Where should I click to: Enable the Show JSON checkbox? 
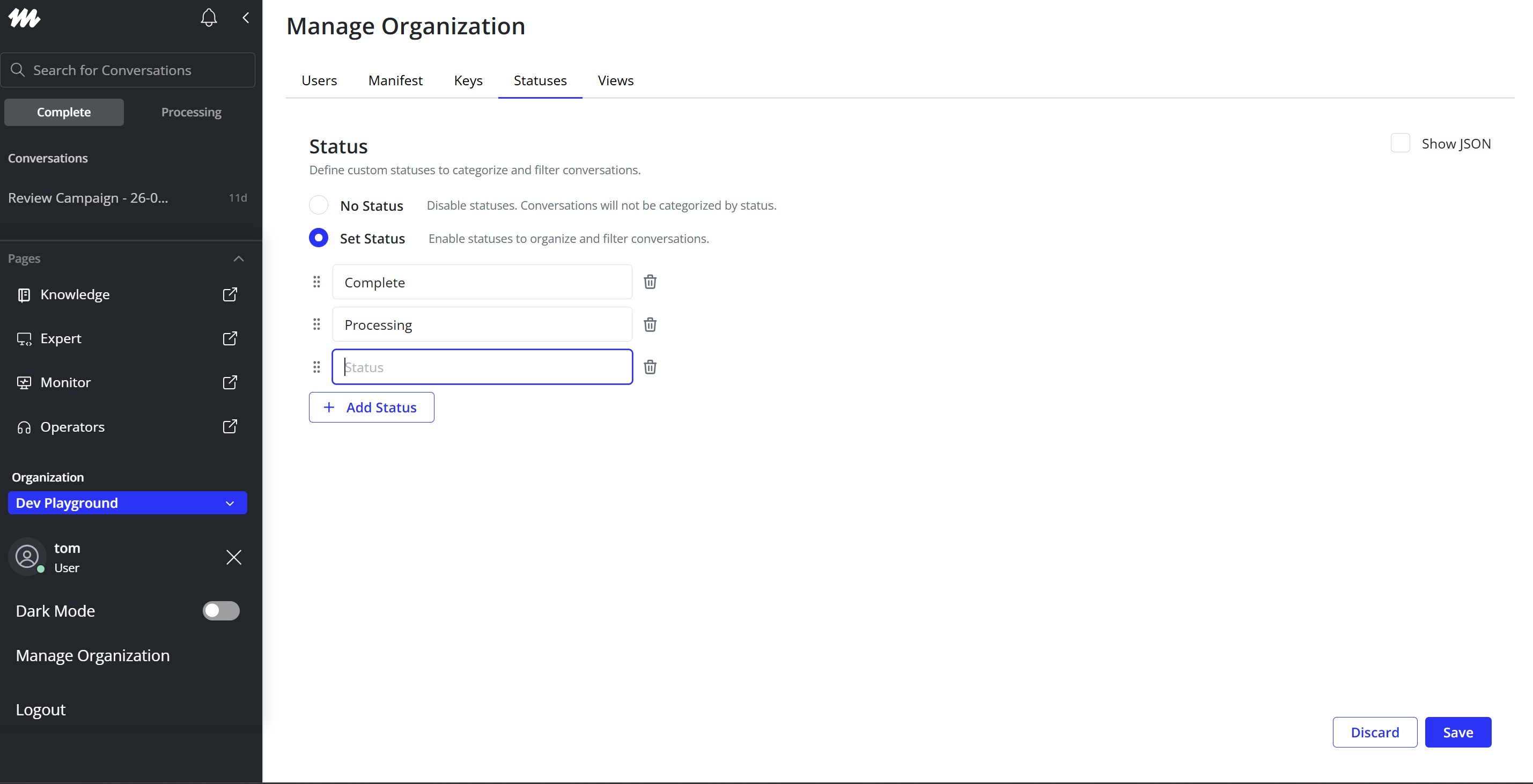point(1399,143)
